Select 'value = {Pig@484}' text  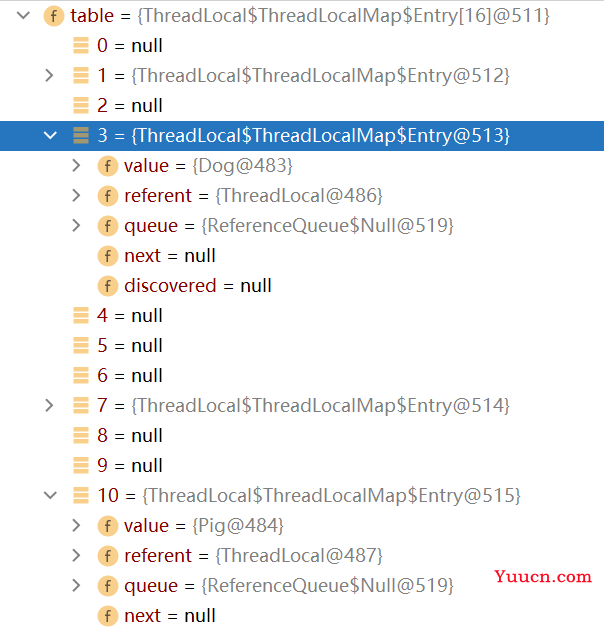click(x=204, y=526)
